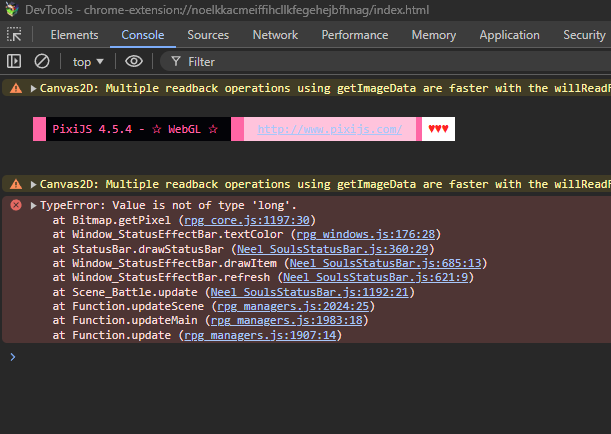The width and height of the screenshot is (611, 434).
Task: Switch to the Elements tab
Action: pyautogui.click(x=74, y=35)
